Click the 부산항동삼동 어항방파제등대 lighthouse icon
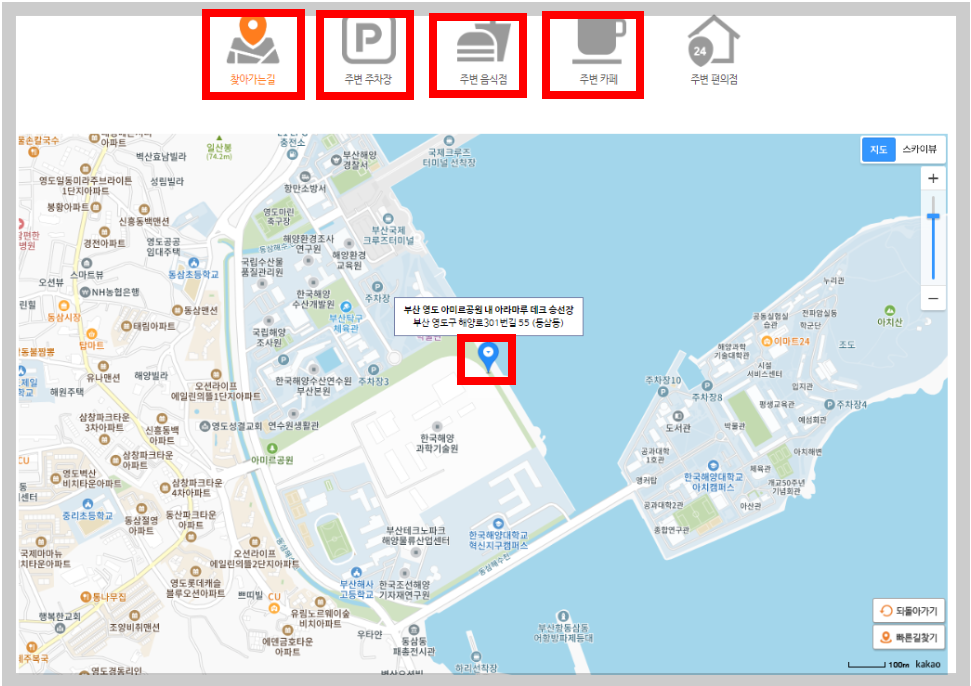971x686 pixels. point(563,616)
